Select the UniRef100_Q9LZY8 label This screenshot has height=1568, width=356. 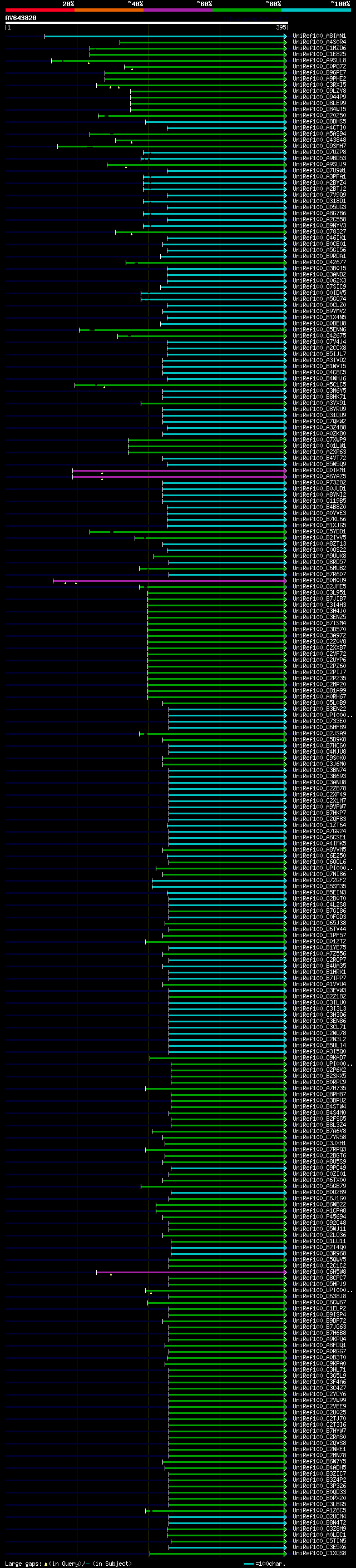point(319,91)
